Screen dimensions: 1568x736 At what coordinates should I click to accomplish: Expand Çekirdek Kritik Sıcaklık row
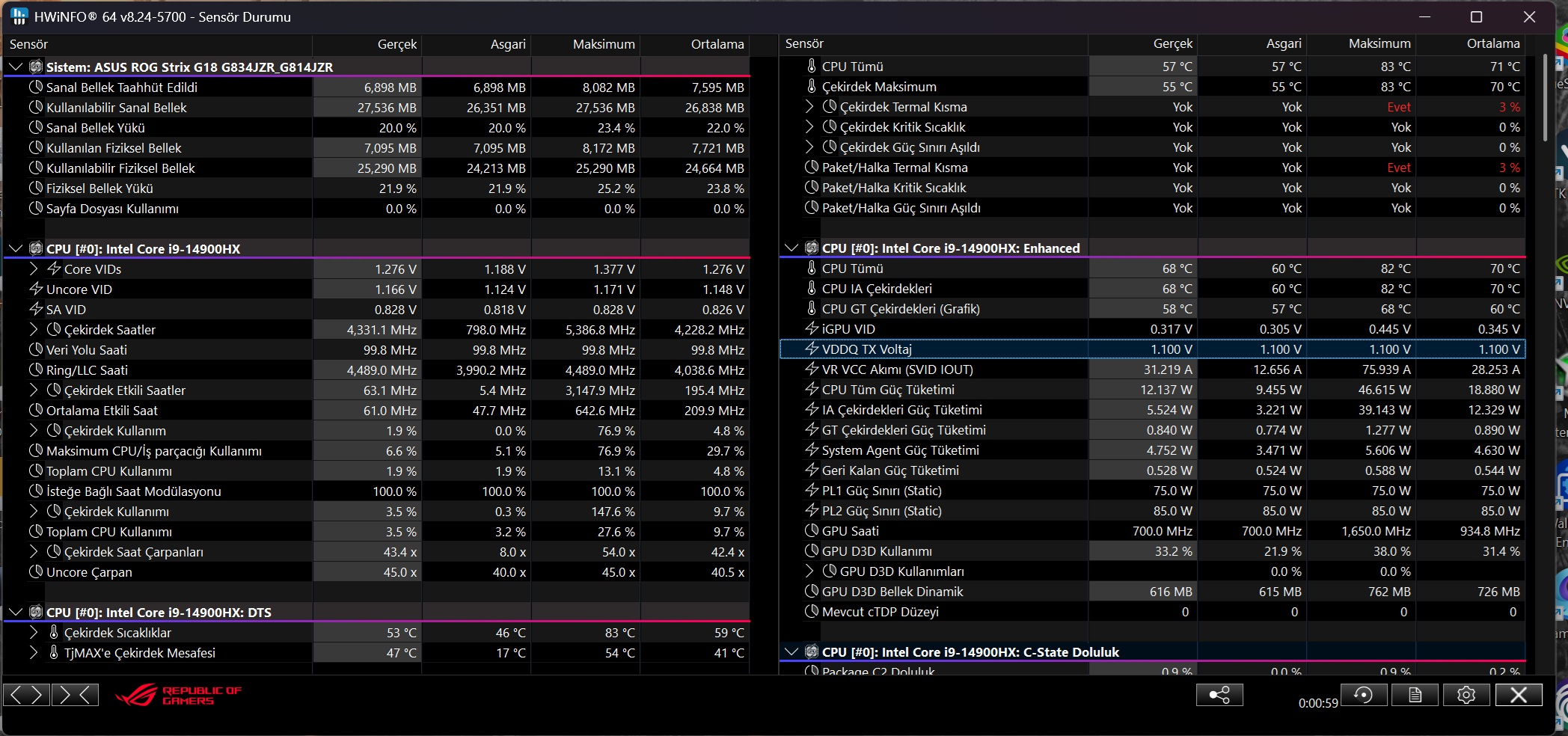[x=809, y=126]
